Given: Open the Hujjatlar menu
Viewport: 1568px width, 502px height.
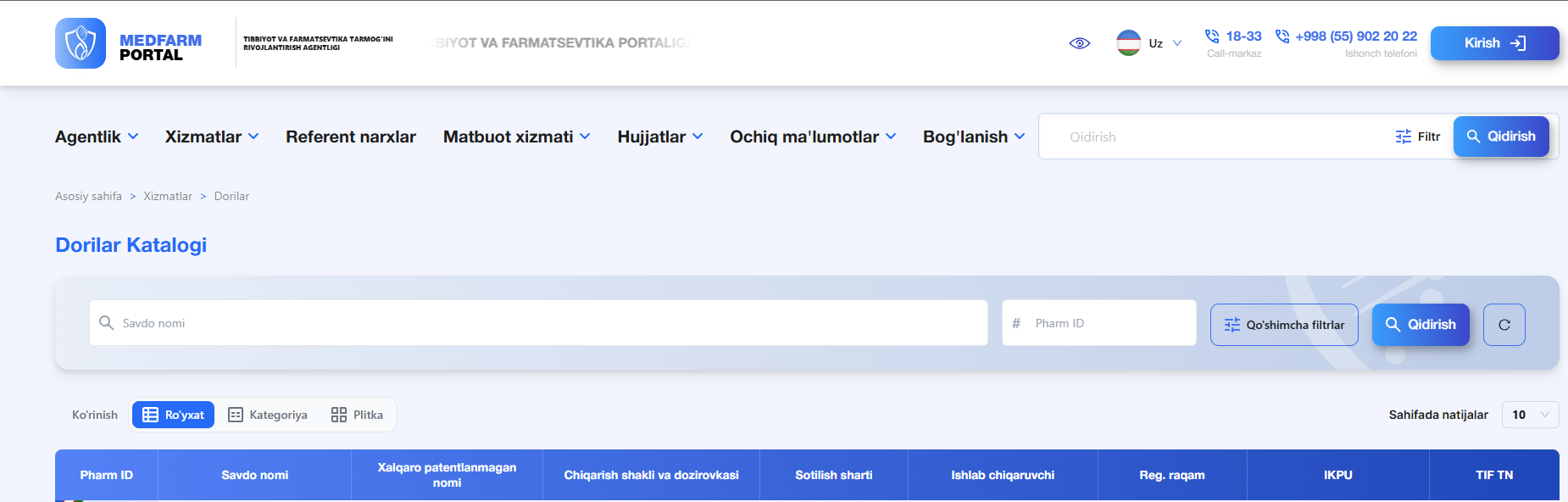Looking at the screenshot, I should pyautogui.click(x=660, y=137).
